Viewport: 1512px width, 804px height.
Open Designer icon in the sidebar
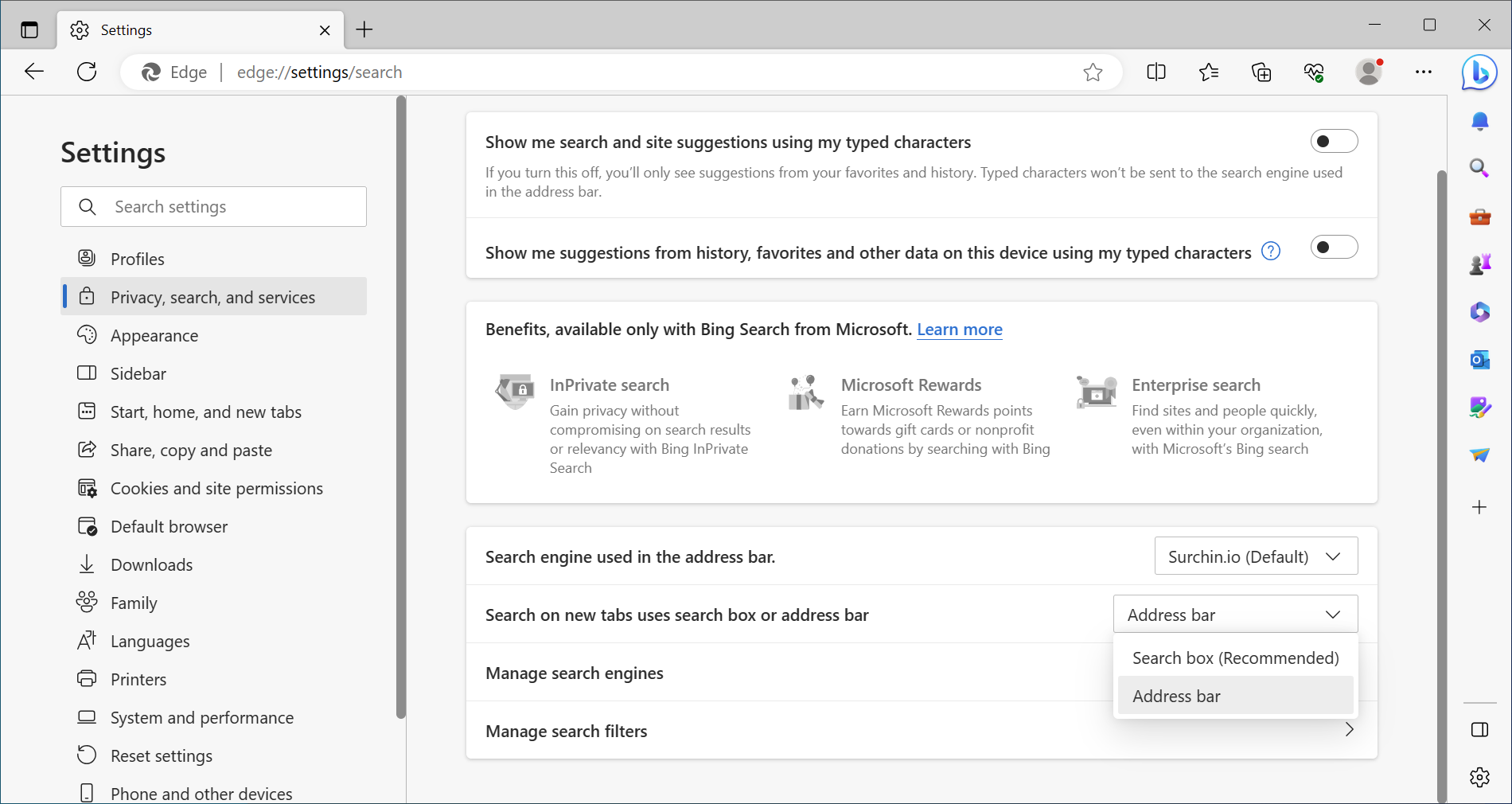[1479, 408]
